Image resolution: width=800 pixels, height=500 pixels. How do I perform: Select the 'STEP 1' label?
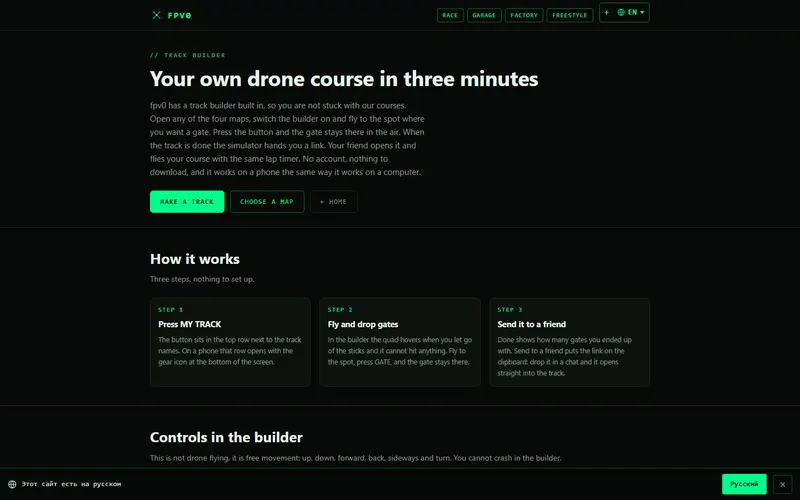(170, 310)
